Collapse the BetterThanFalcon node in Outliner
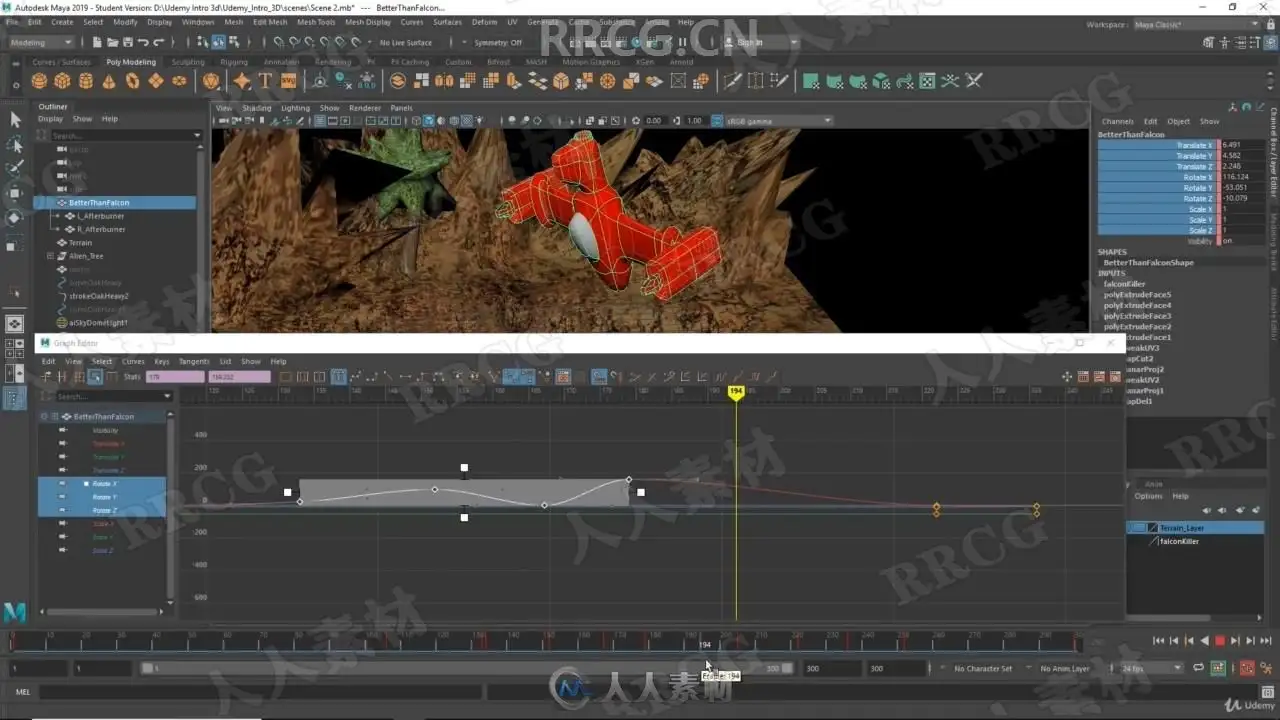The image size is (1280, 720). [50, 202]
